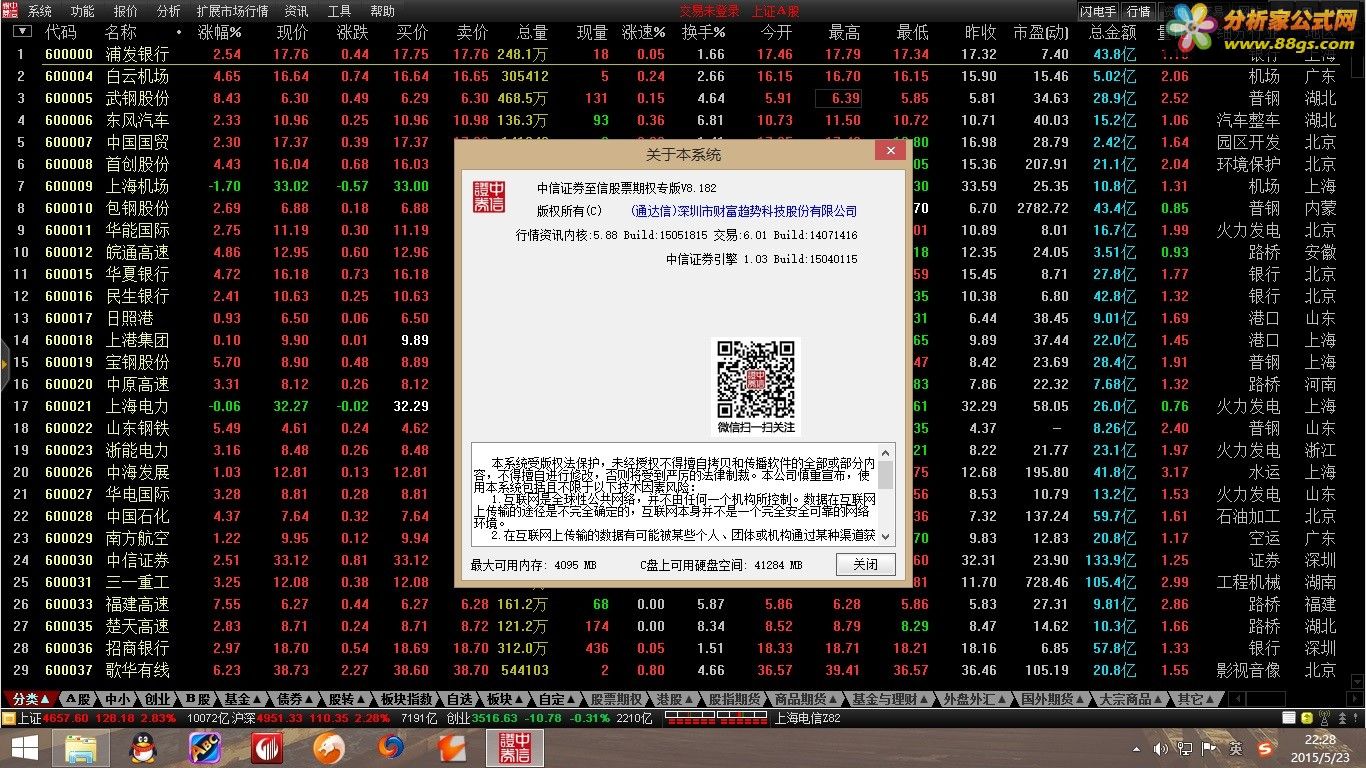The width and height of the screenshot is (1366, 768).
Task: Click the 闪电手 button
Action: click(1098, 12)
